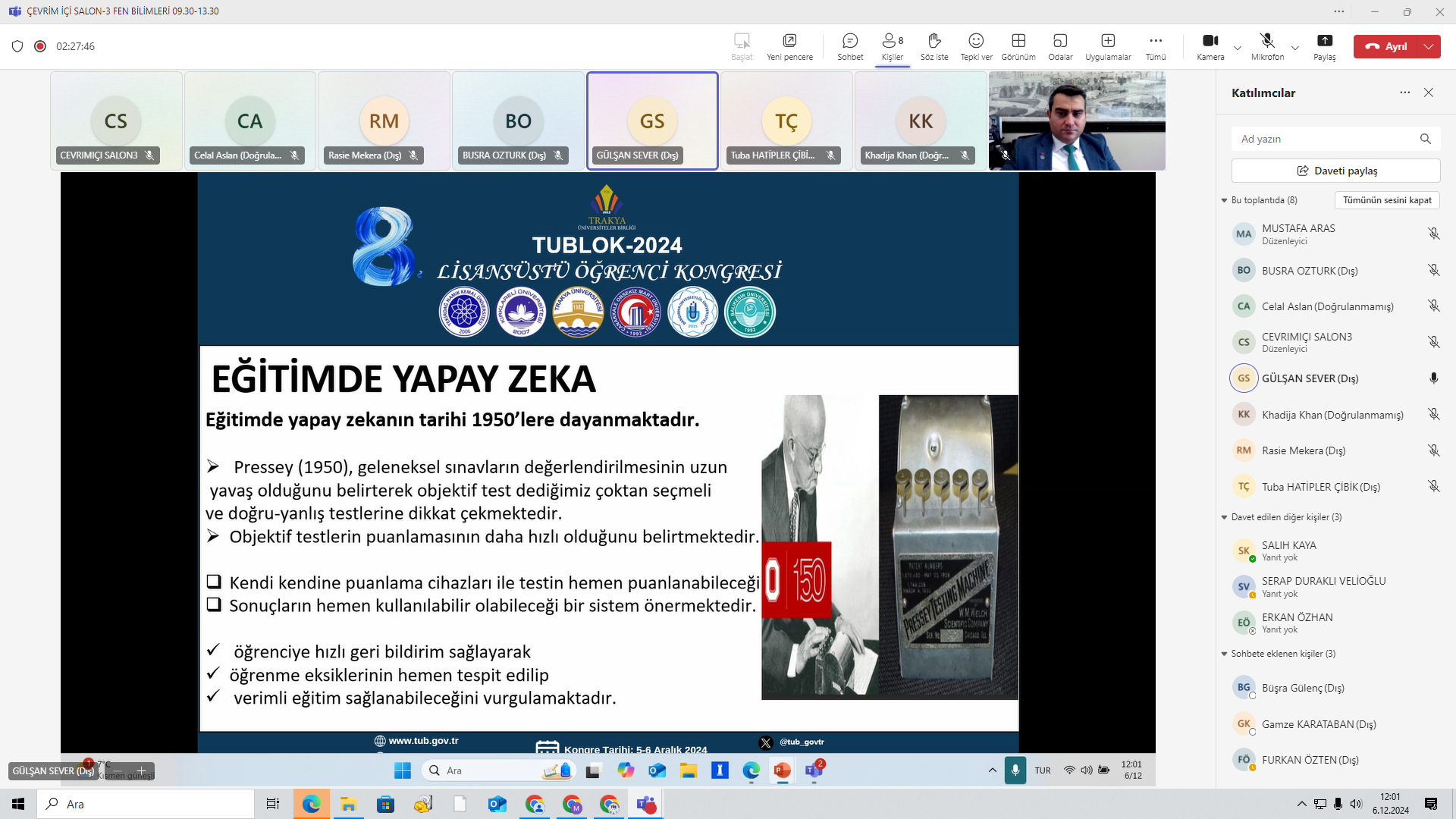Click Tuba HATİPLER ÇİBİK muted mic icon

pyautogui.click(x=1433, y=486)
